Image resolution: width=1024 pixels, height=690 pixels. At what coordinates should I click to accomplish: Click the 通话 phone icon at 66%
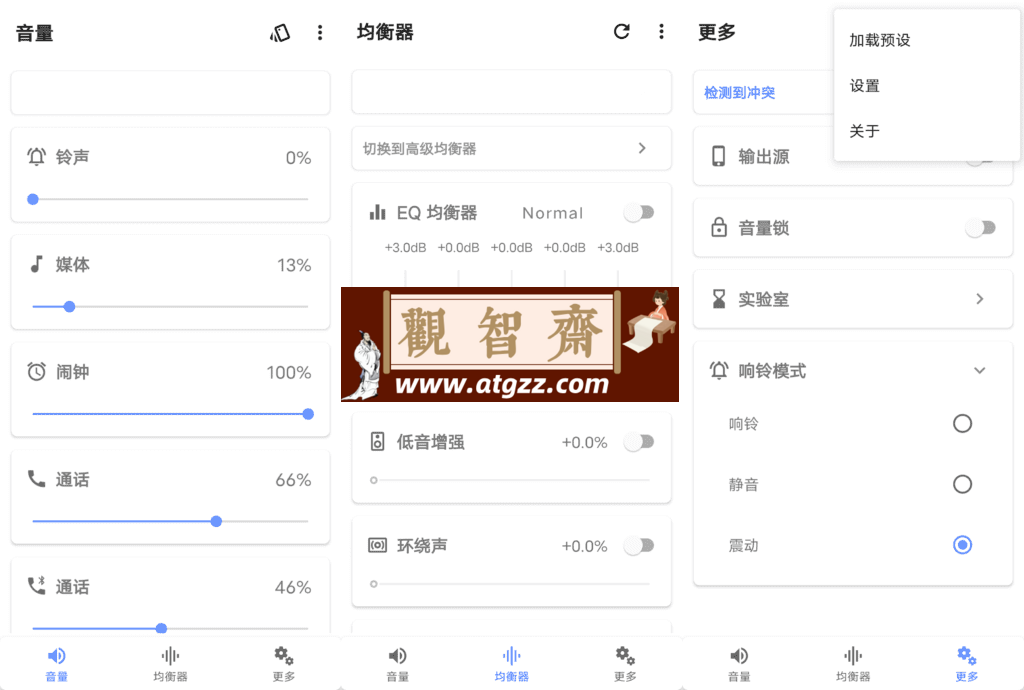click(37, 479)
